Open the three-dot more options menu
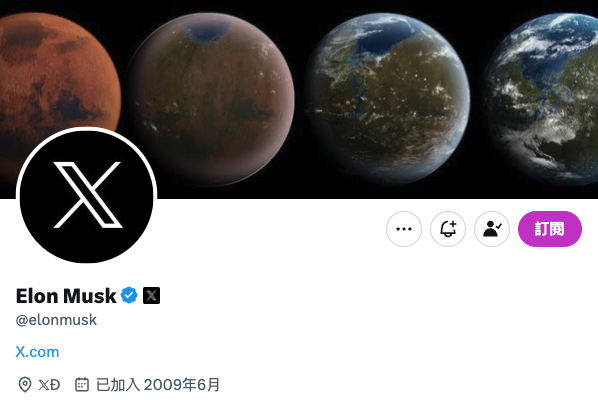This screenshot has width=598, height=400. coord(404,229)
